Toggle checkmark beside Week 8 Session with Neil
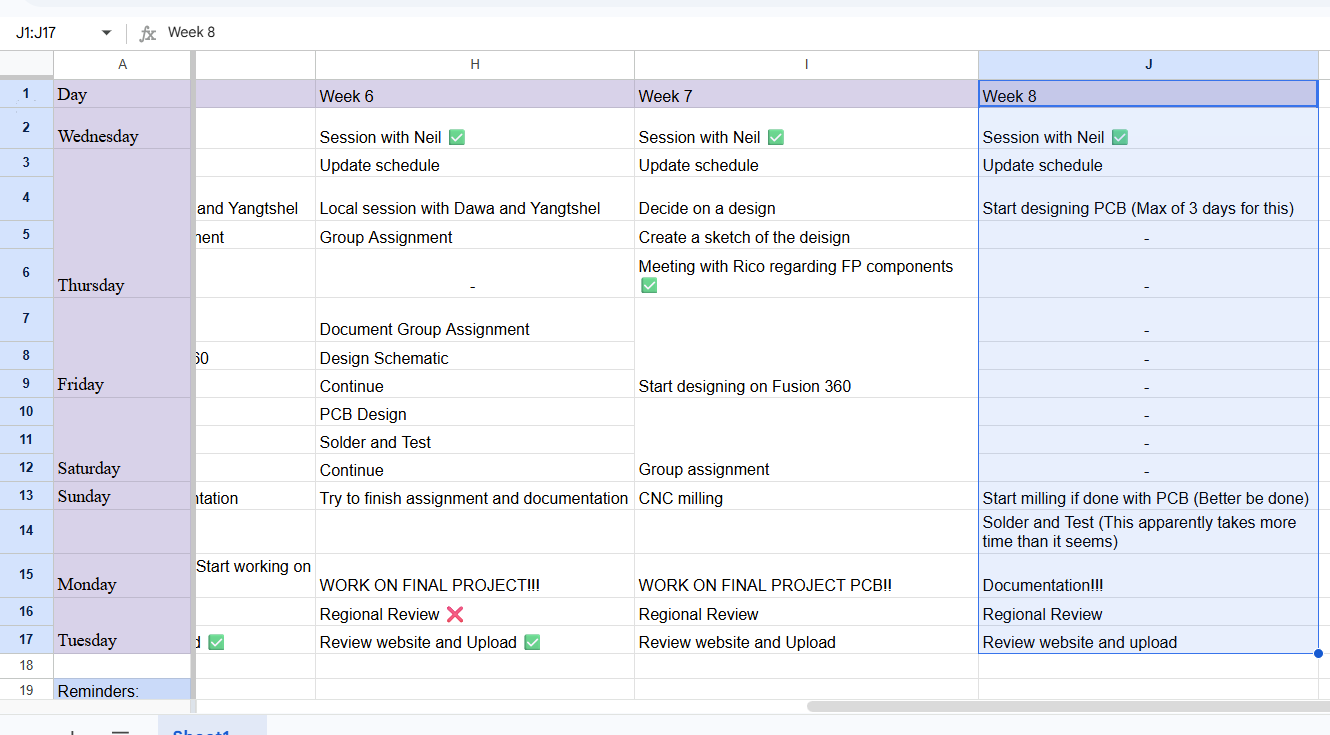 1119,136
